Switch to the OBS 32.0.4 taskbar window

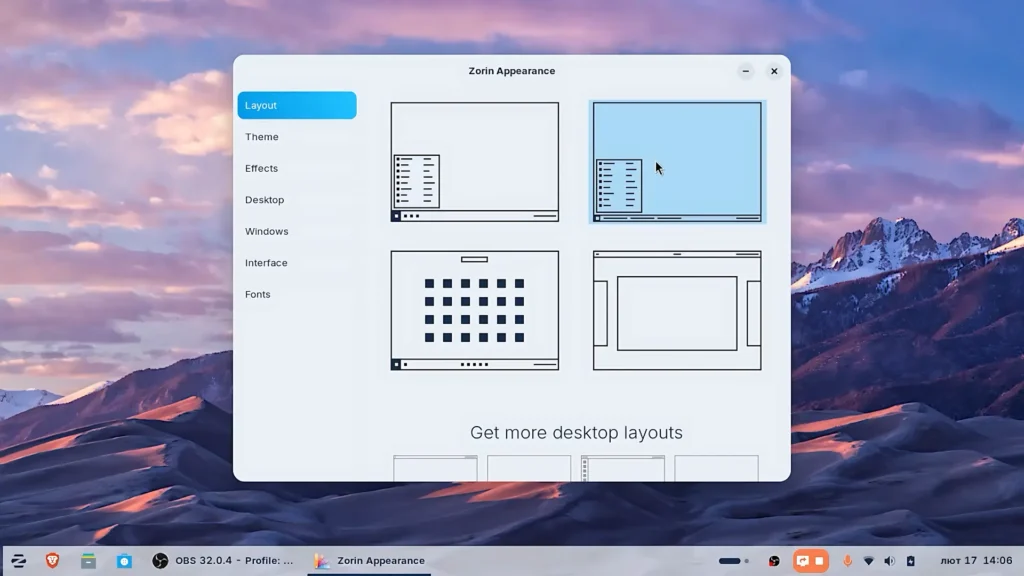(223, 560)
